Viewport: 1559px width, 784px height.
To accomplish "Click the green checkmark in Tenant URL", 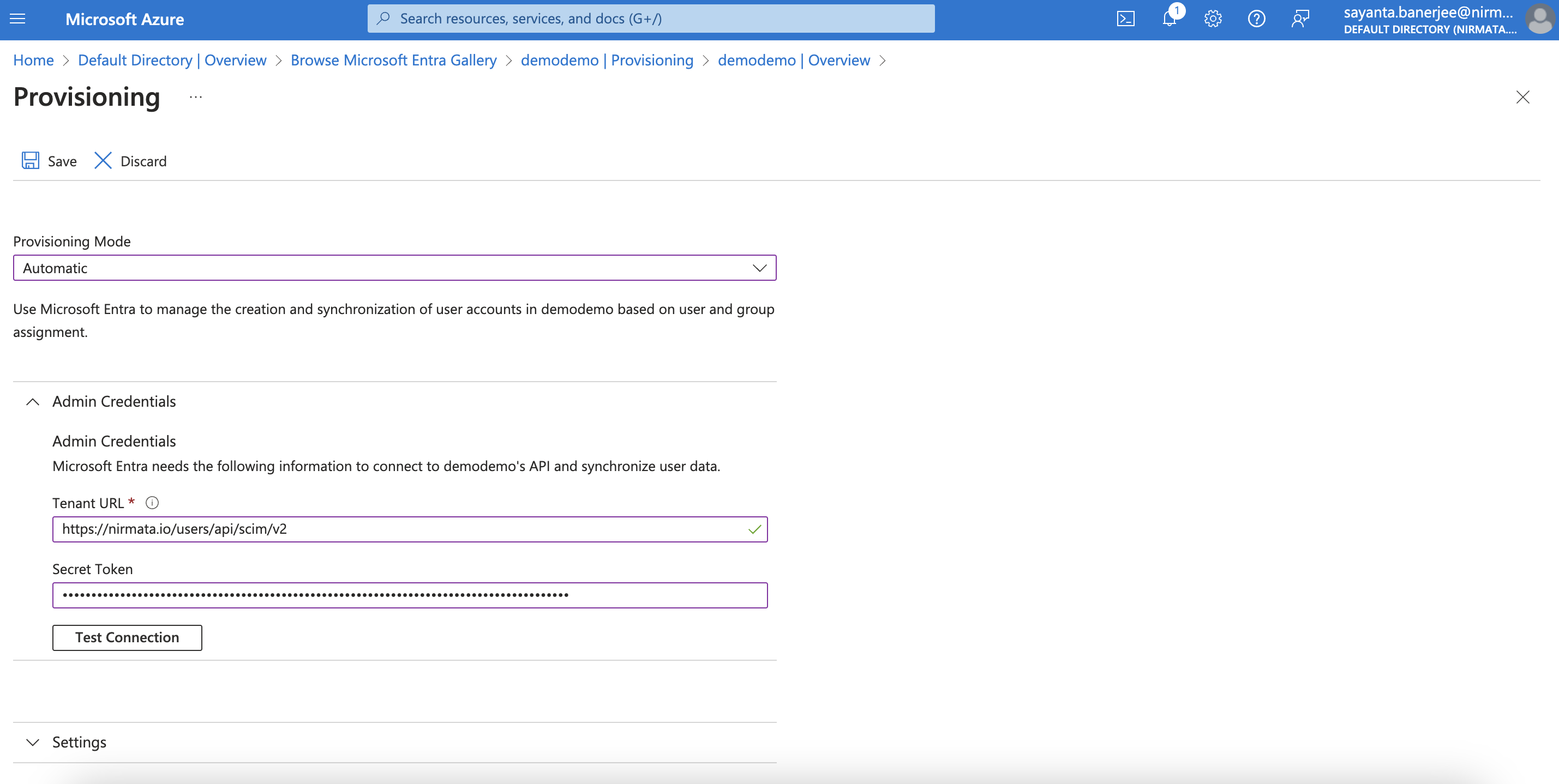I will point(754,529).
